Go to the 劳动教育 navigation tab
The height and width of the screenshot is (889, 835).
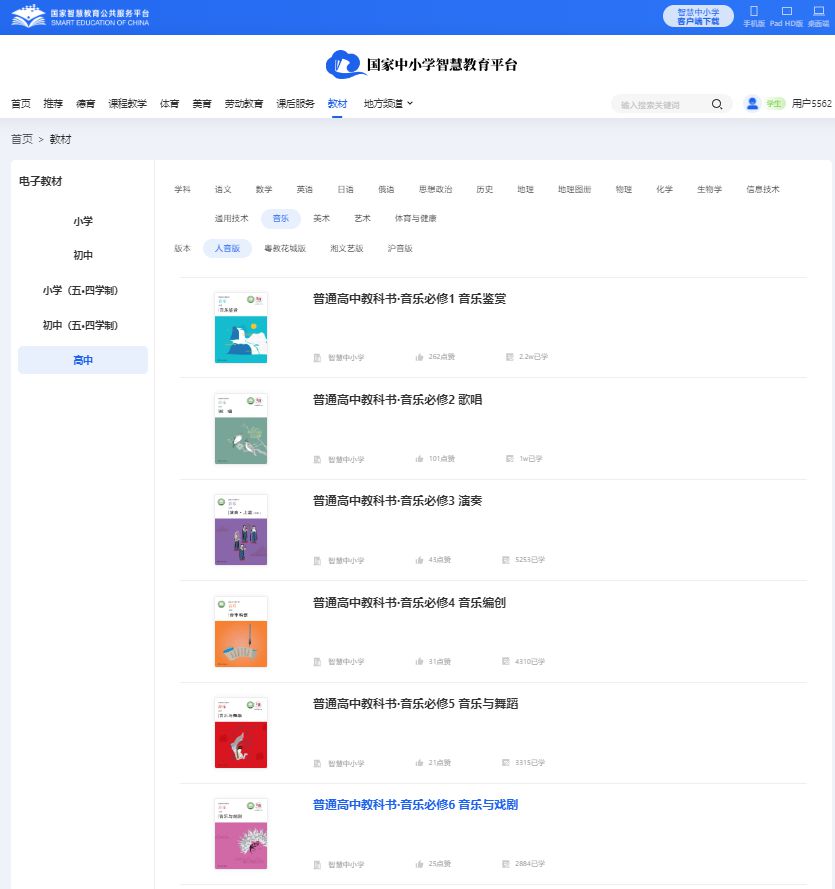click(x=243, y=104)
